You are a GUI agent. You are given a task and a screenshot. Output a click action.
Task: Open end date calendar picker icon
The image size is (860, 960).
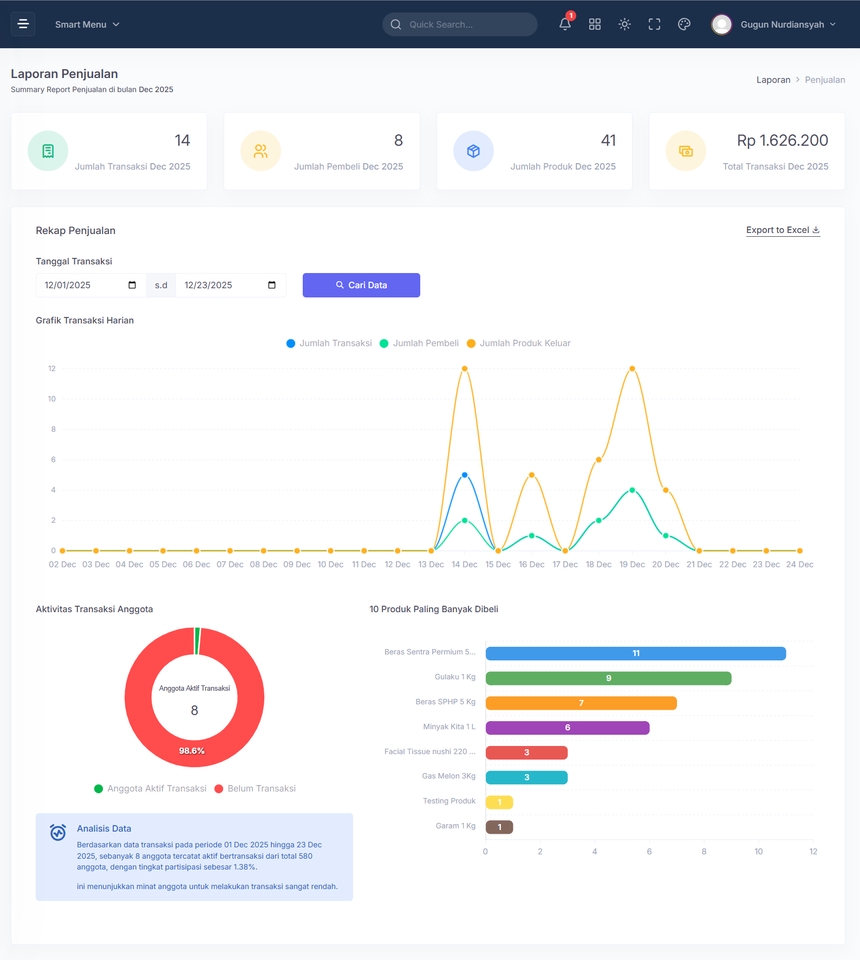point(272,285)
